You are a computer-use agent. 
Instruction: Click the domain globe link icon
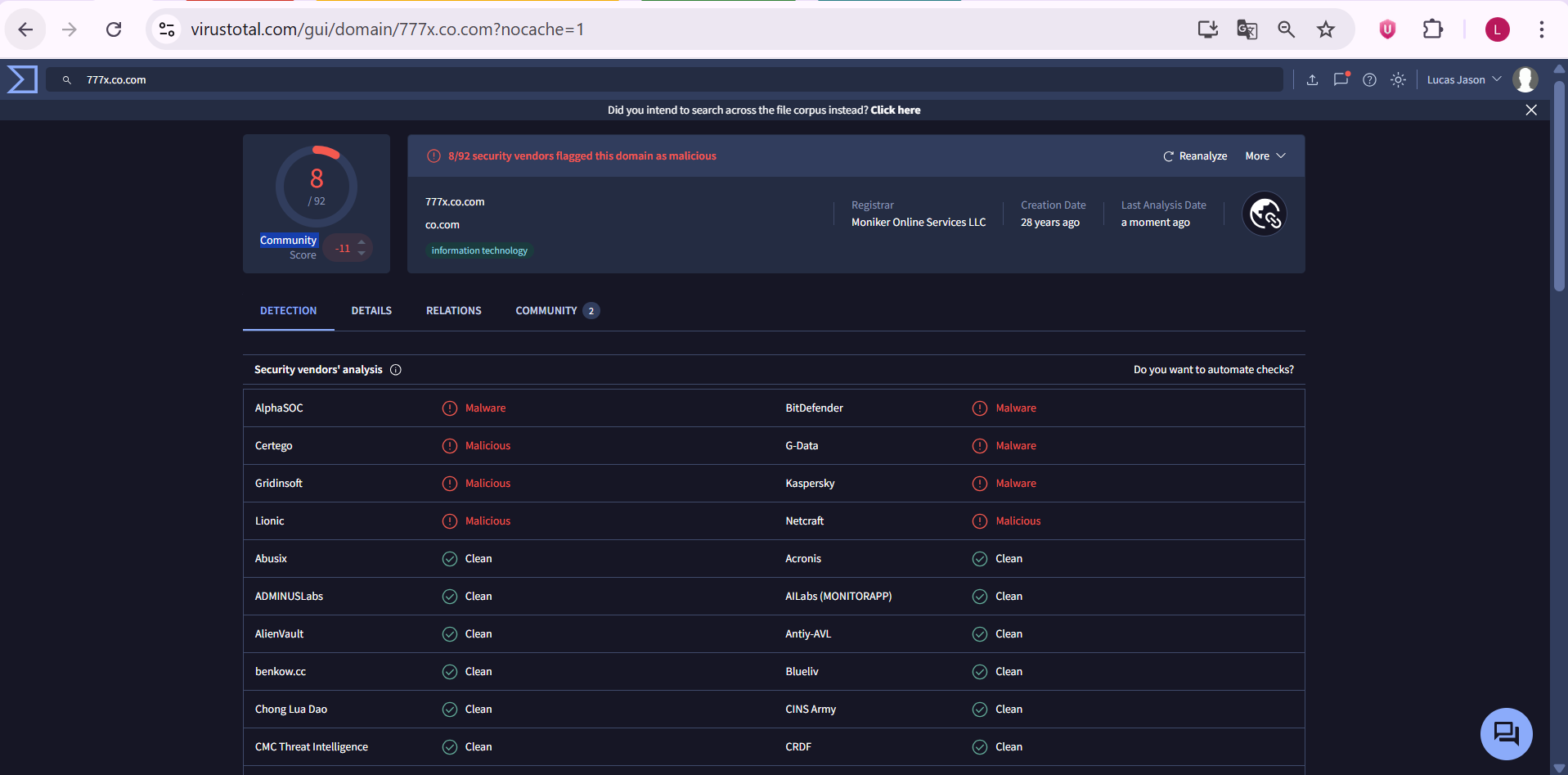1264,214
